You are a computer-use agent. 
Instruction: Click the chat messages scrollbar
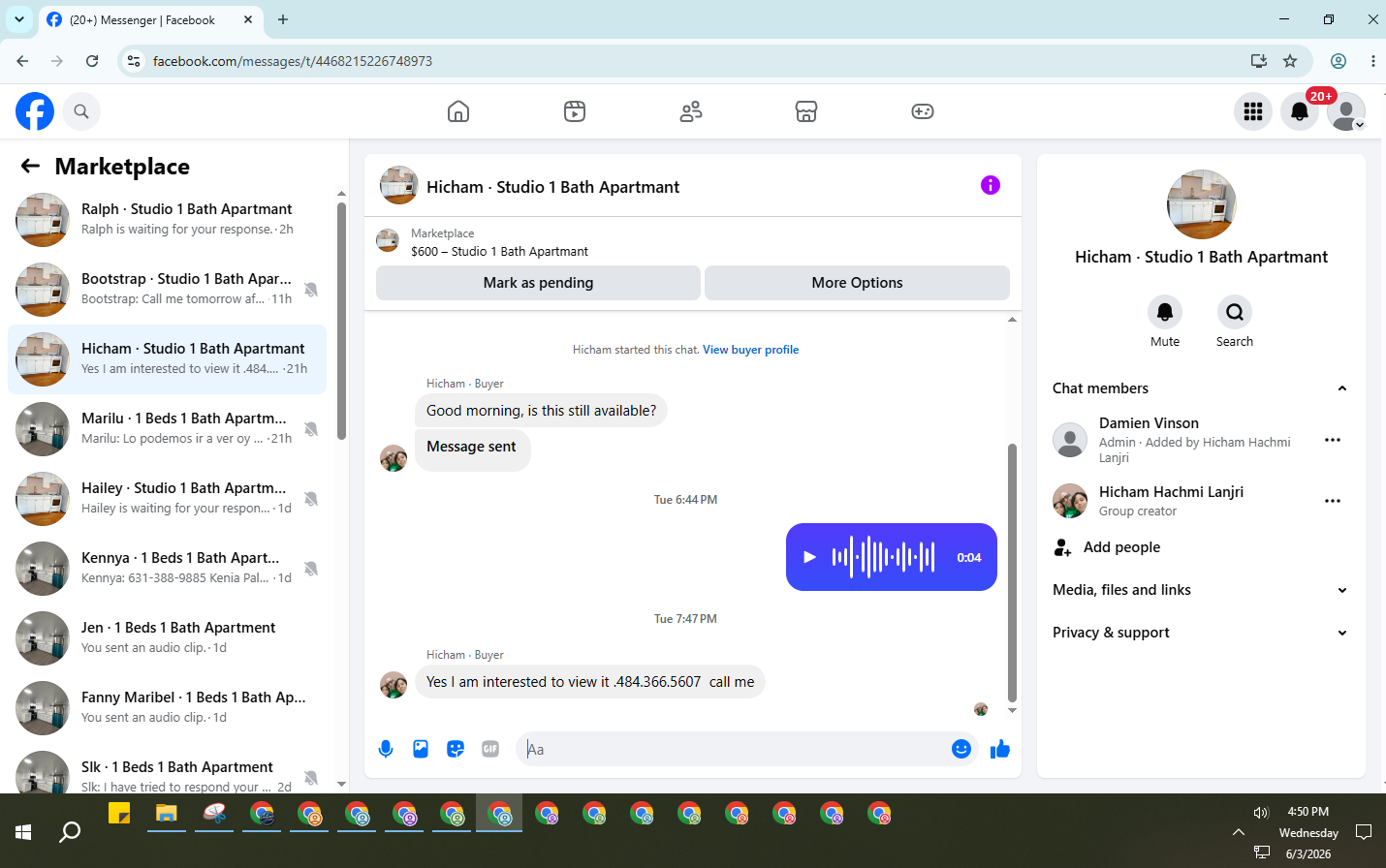coord(1012,572)
